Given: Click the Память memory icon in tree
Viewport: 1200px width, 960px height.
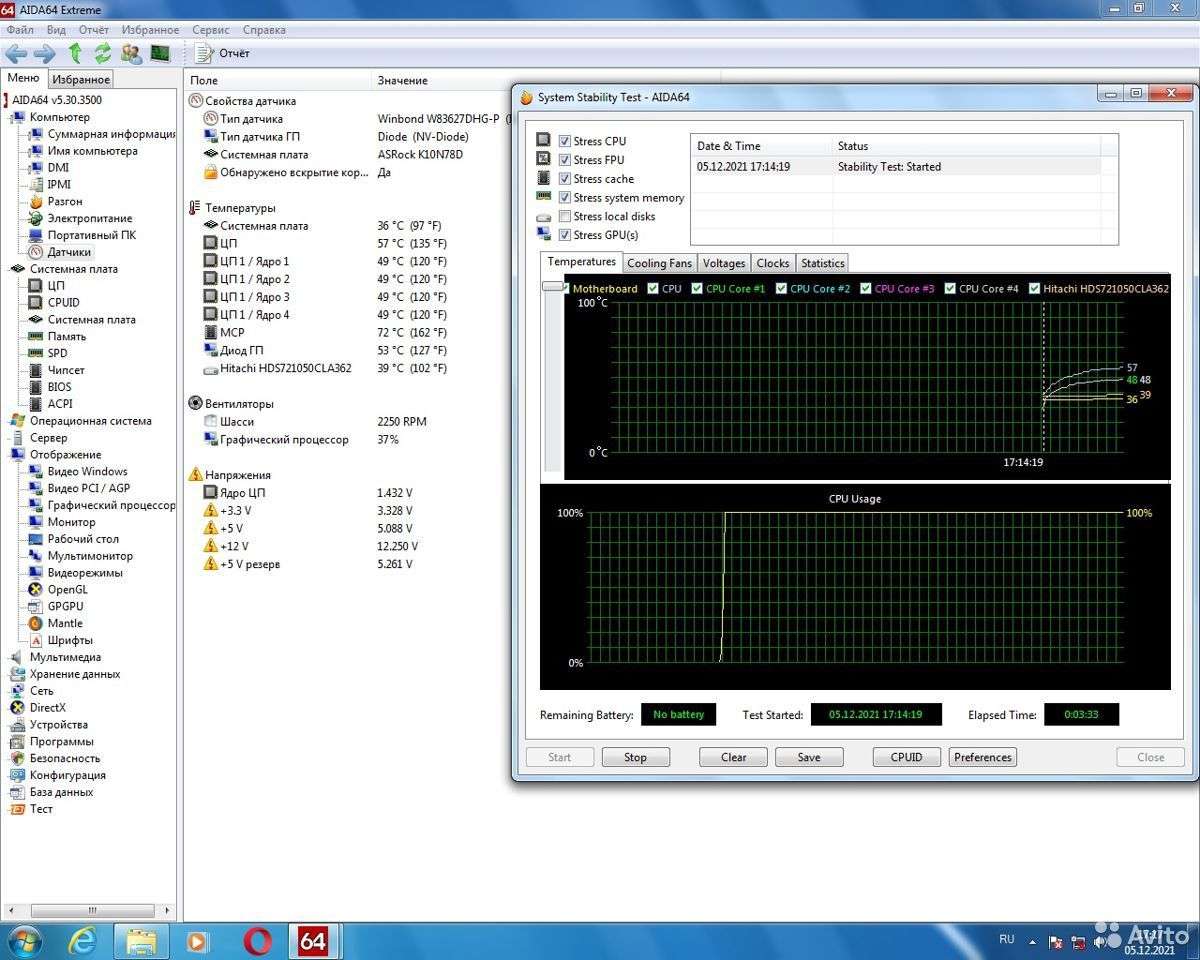Looking at the screenshot, I should pos(36,336).
